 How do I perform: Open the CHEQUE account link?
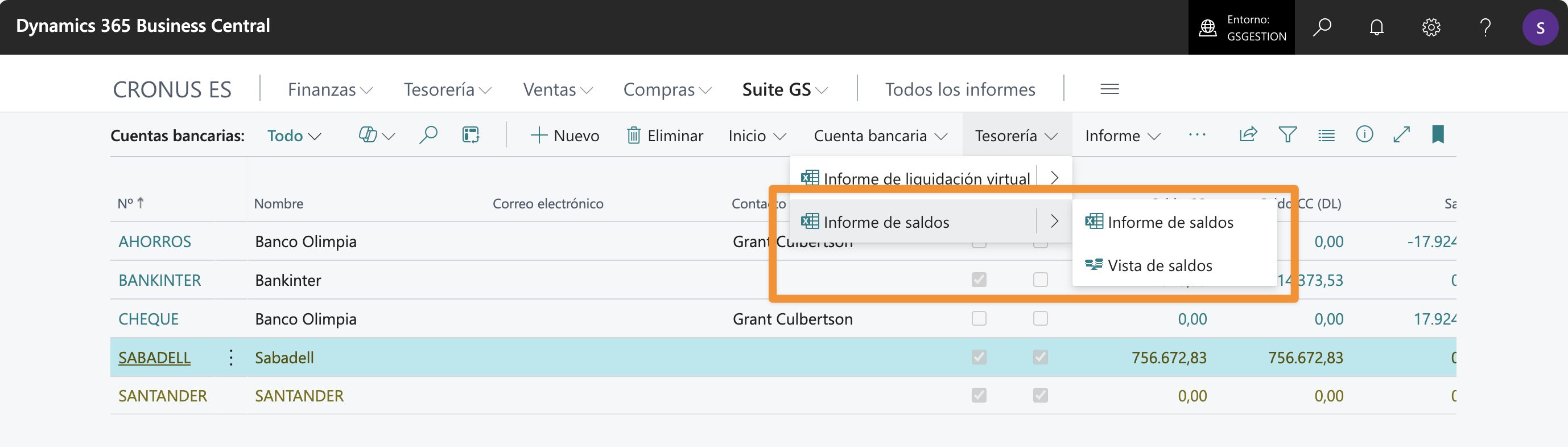[148, 318]
